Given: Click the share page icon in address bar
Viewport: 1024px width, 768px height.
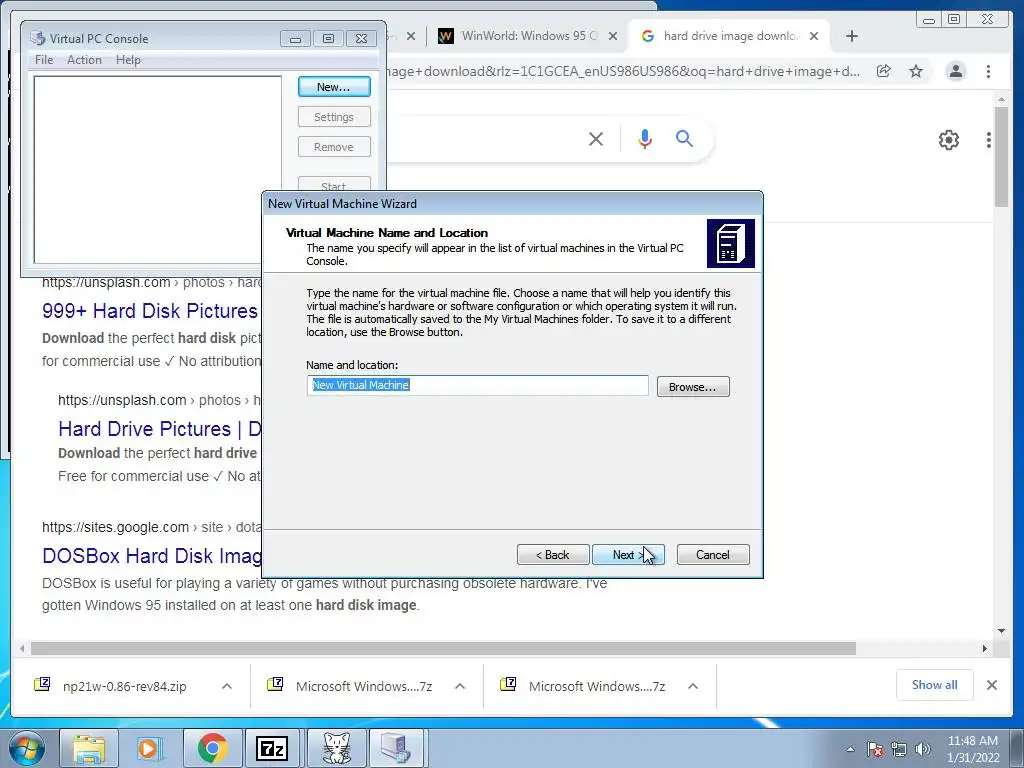Looking at the screenshot, I should pos(884,71).
